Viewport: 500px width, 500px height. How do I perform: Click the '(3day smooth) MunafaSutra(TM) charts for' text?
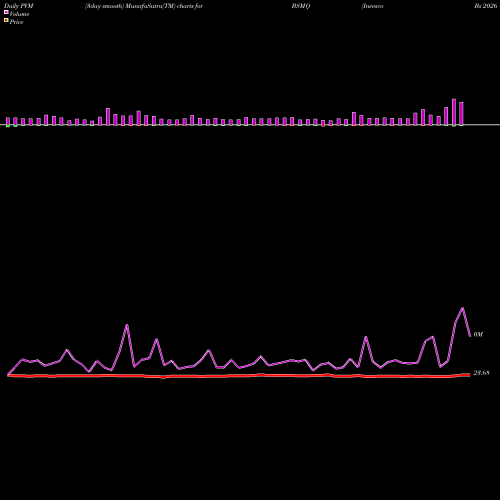coord(144,6)
